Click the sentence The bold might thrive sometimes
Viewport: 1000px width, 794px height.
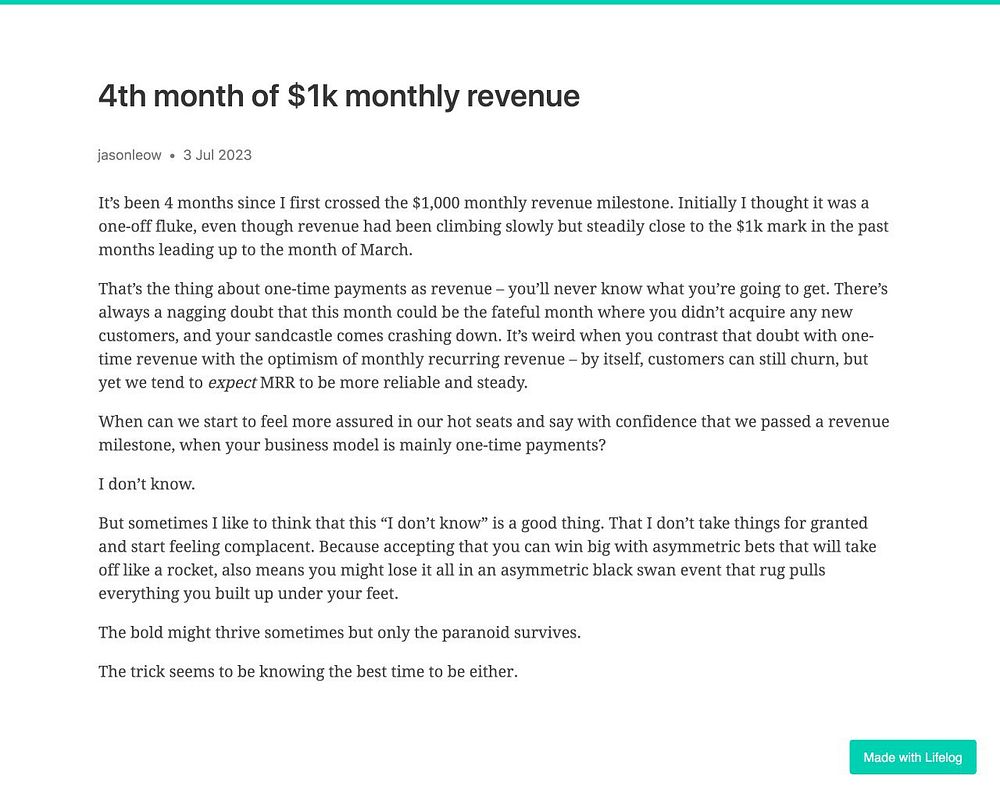point(339,633)
